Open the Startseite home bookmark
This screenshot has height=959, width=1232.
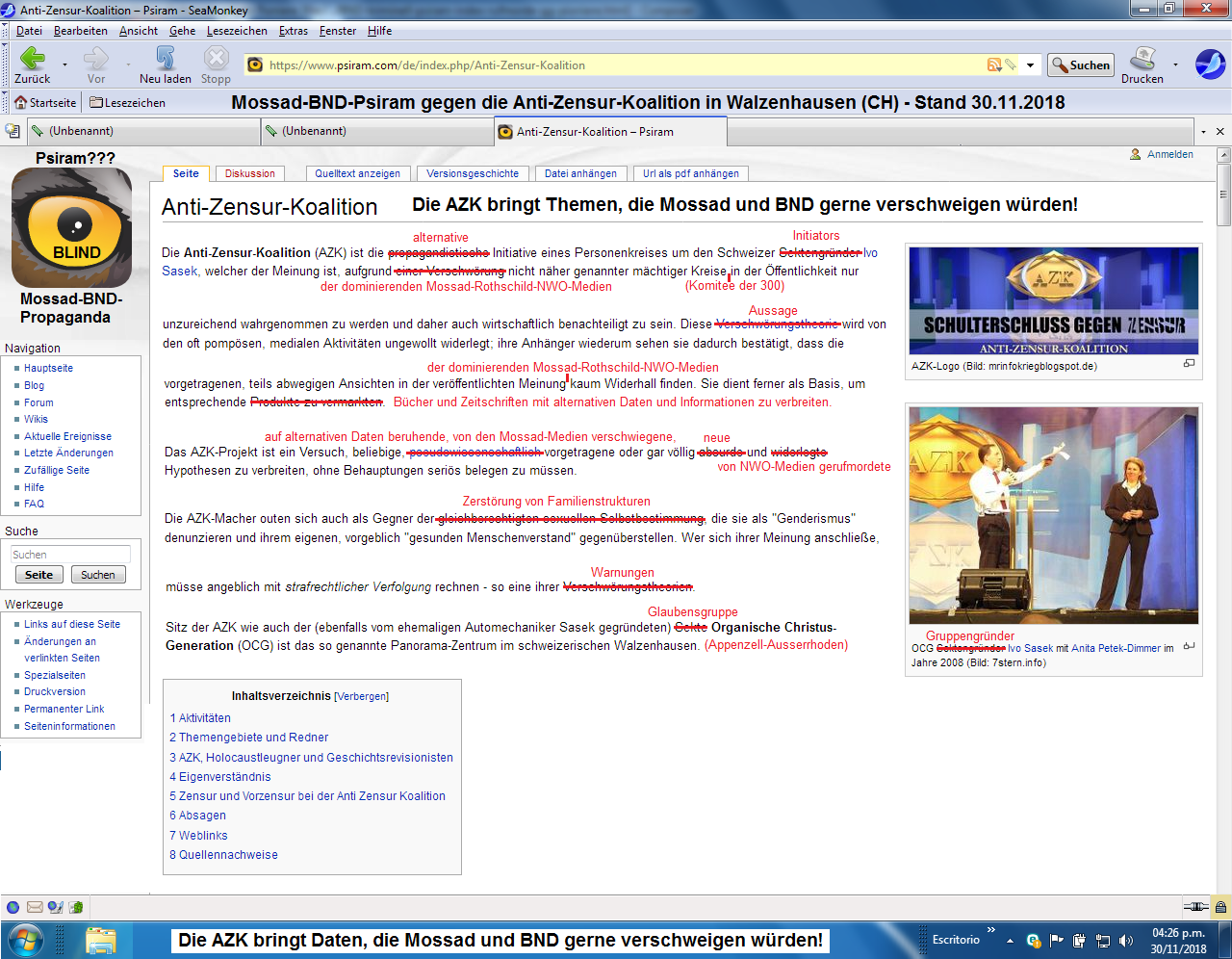point(45,103)
